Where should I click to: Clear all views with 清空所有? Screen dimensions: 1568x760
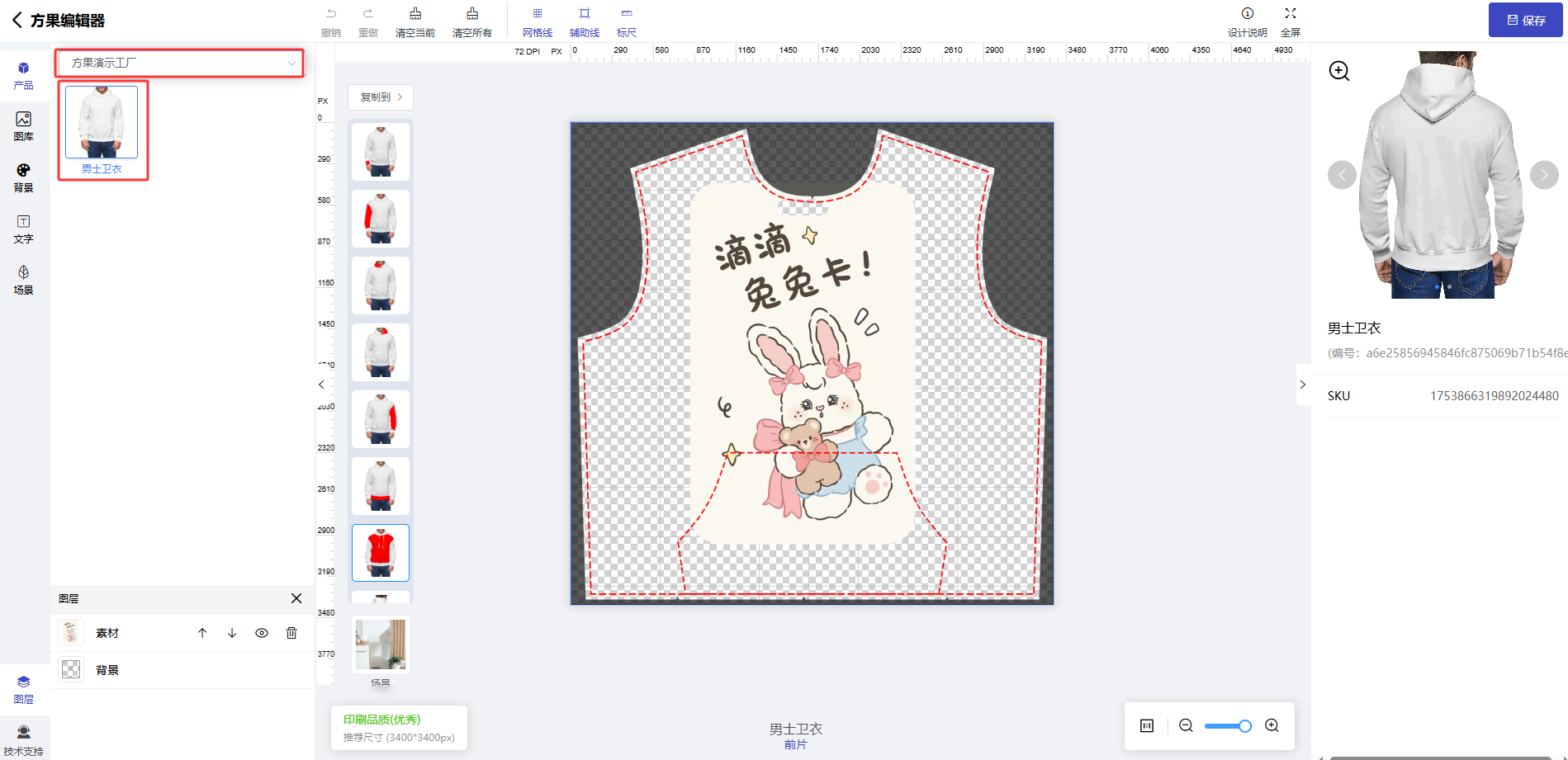tap(472, 22)
